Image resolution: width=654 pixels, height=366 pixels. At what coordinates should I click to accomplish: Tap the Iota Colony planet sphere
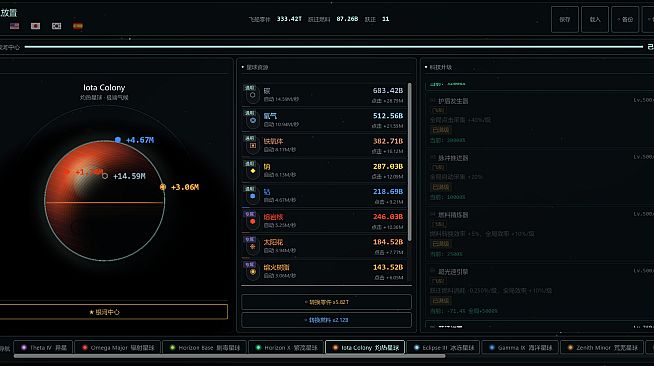[x=104, y=201]
